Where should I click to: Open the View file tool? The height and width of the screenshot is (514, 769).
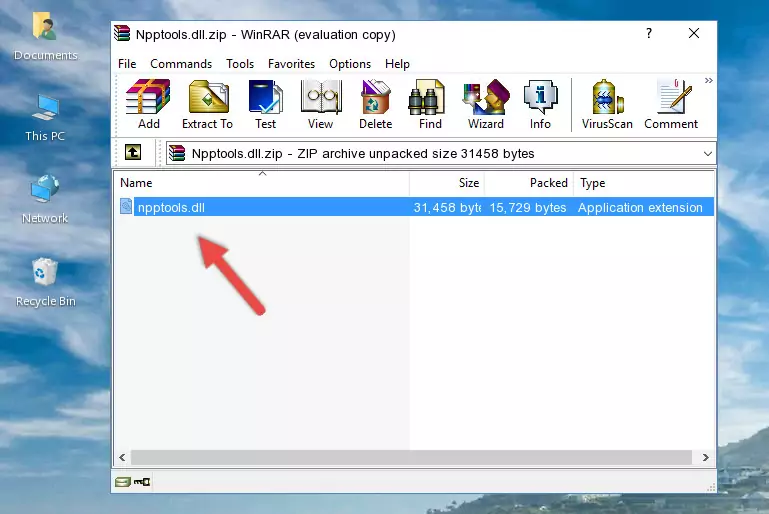point(321,104)
